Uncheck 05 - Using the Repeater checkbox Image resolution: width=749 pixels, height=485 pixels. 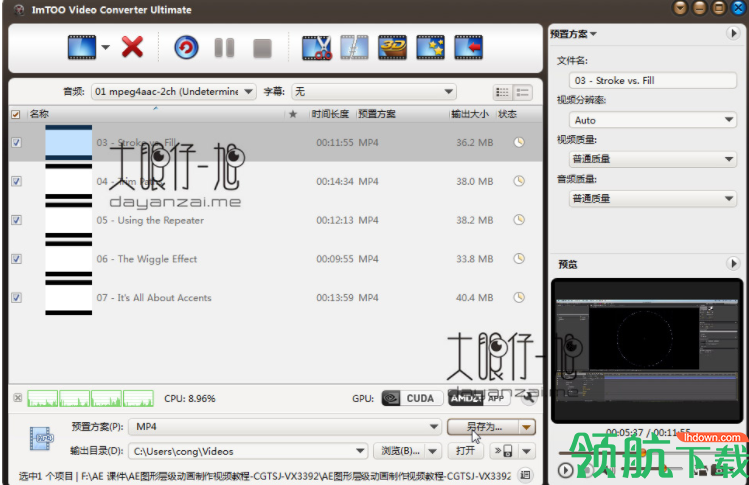tap(16, 220)
